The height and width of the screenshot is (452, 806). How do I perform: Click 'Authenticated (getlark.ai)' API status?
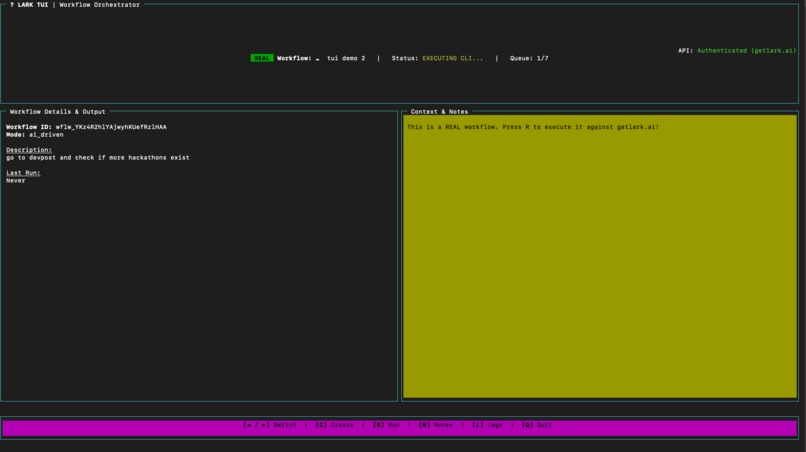click(746, 50)
